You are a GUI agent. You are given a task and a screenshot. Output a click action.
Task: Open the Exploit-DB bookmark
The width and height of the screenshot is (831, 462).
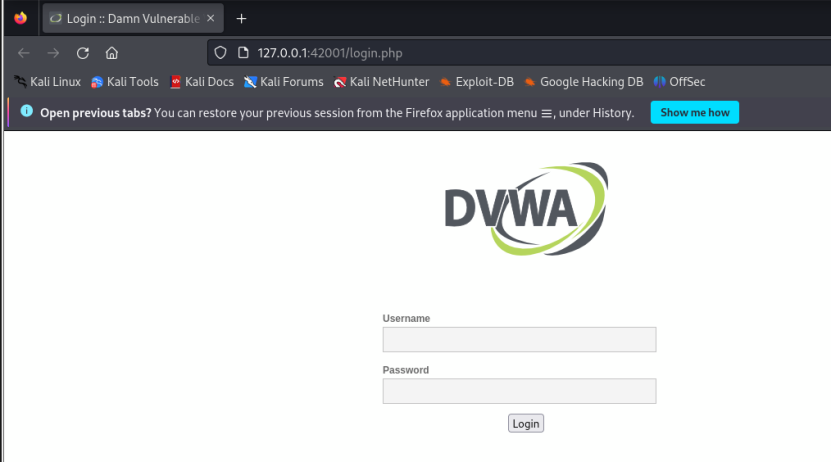point(476,82)
